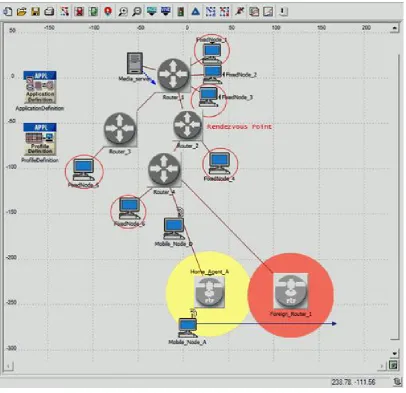Select the Profile Definition object
The width and height of the screenshot is (406, 393).
(x=40, y=139)
